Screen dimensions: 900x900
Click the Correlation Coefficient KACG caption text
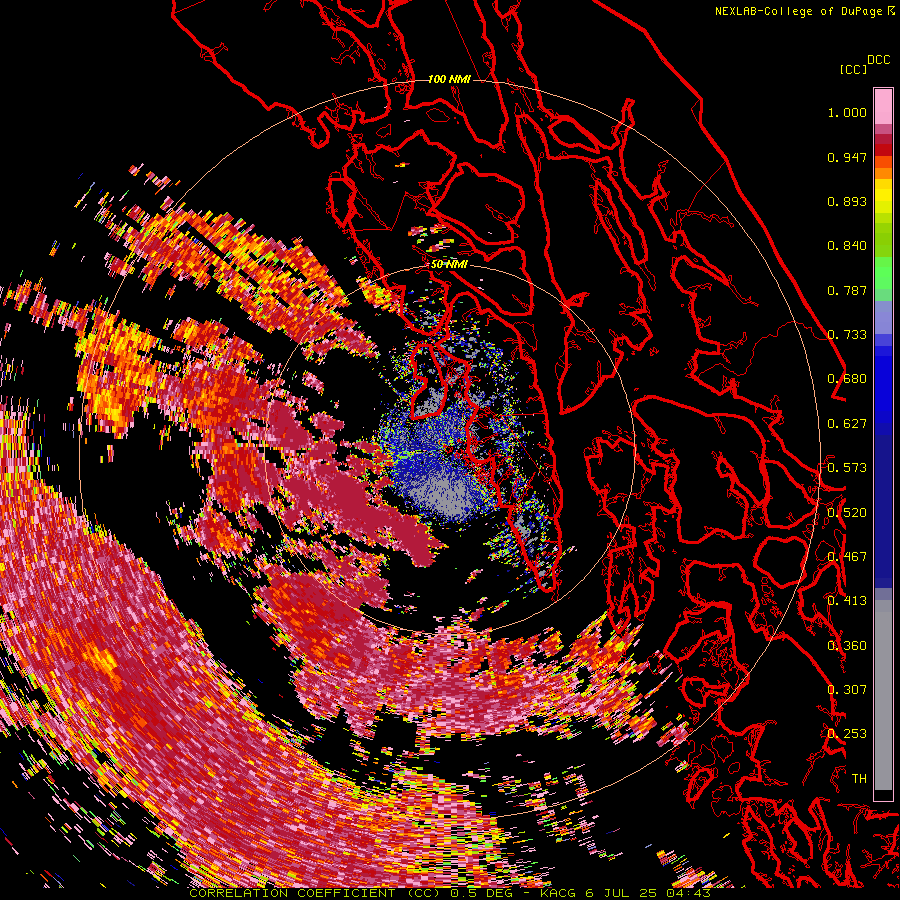coord(450,893)
